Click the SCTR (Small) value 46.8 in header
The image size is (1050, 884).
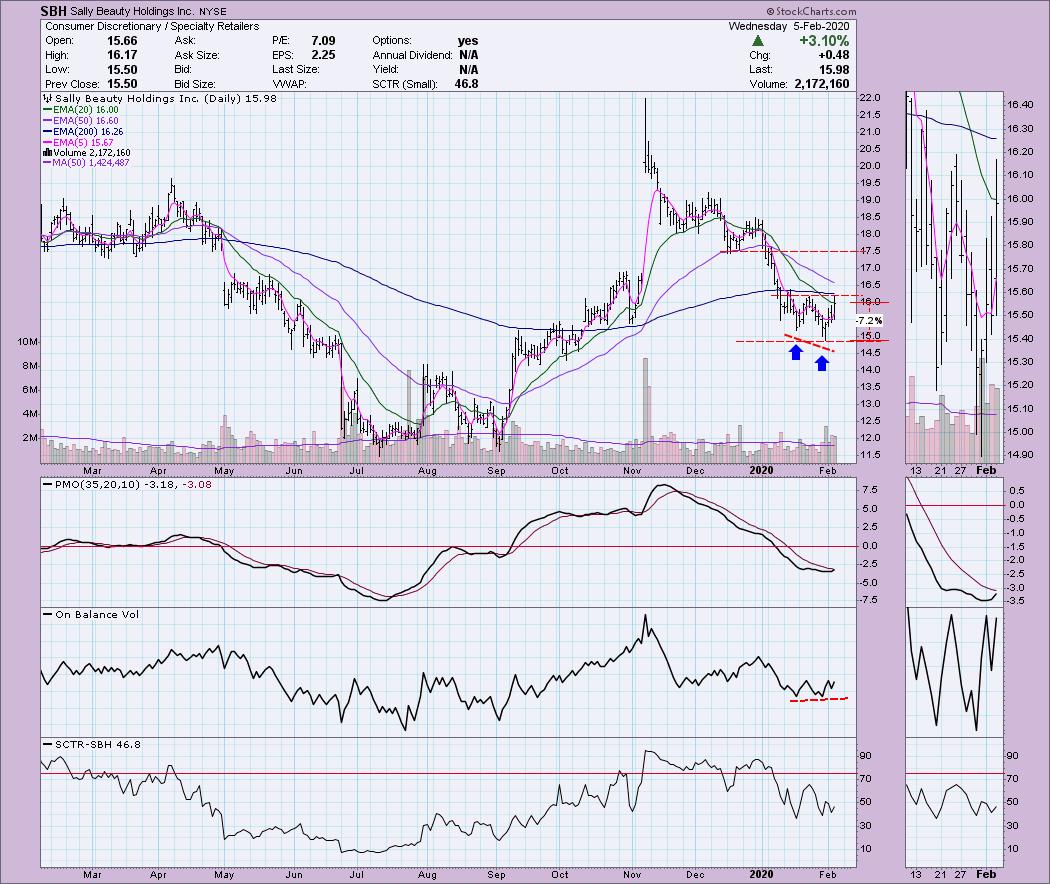coord(466,84)
